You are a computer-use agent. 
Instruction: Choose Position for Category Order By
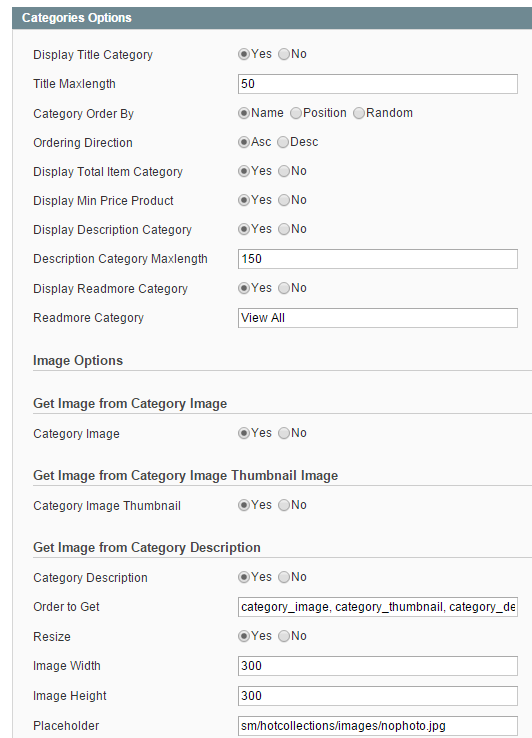(296, 113)
